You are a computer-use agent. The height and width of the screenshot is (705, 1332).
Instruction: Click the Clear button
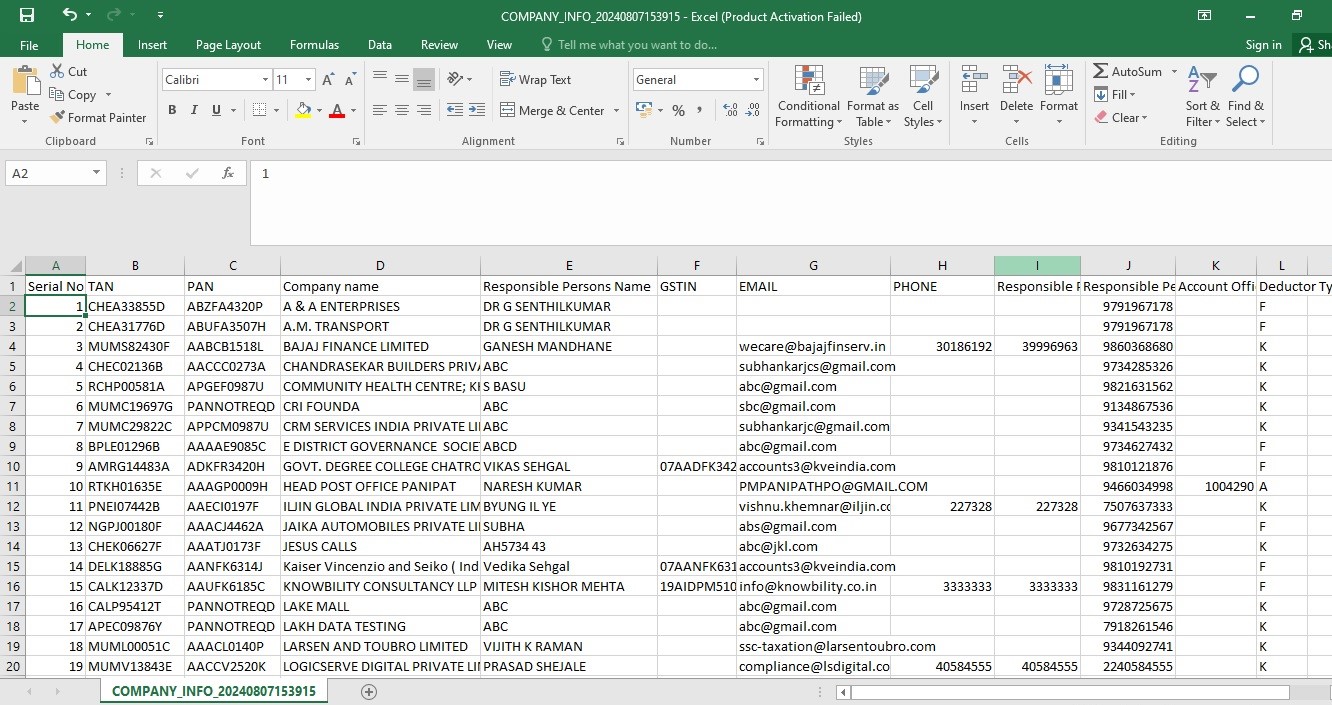[x=1120, y=118]
